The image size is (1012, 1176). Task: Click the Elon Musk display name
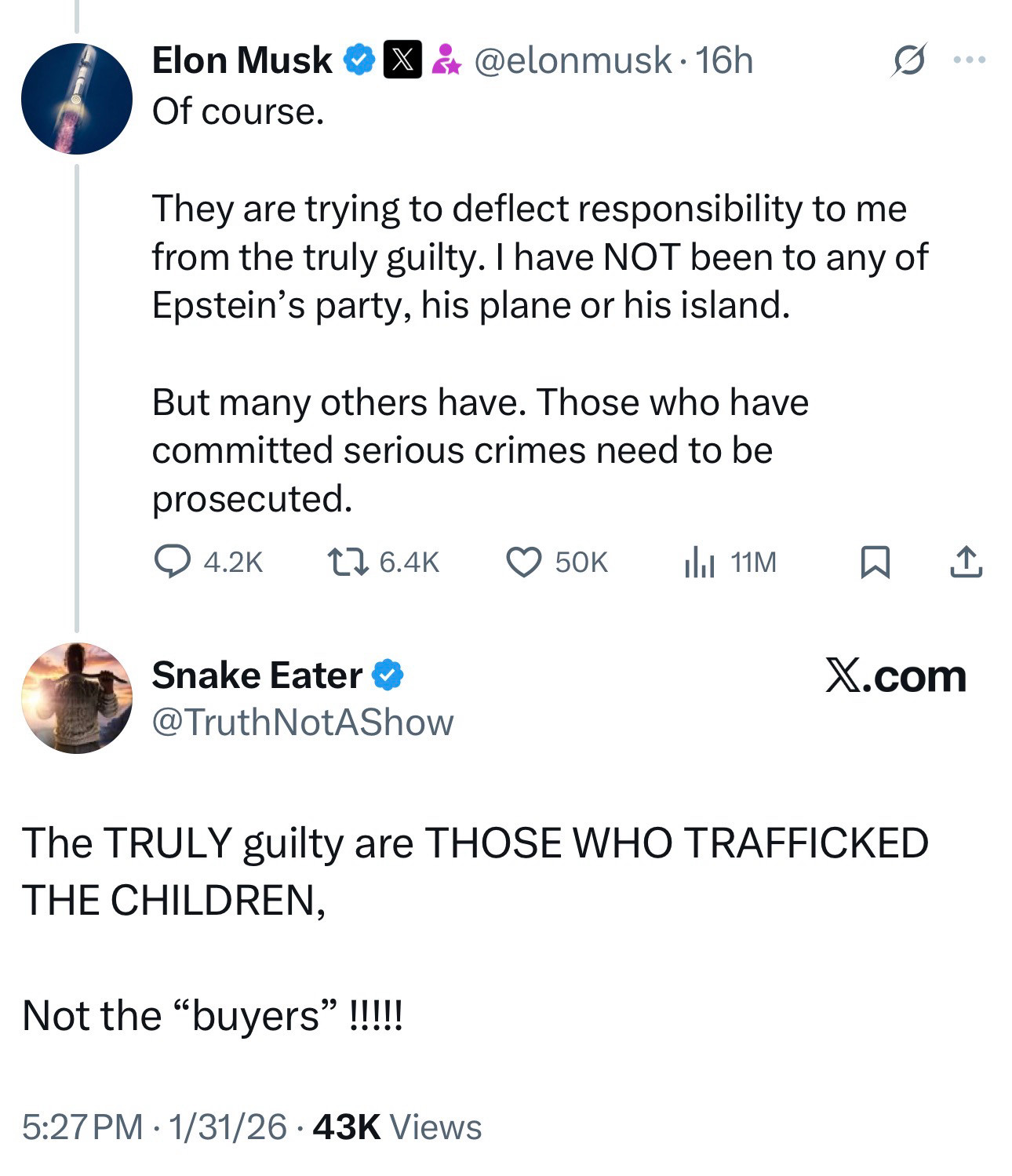(x=242, y=60)
